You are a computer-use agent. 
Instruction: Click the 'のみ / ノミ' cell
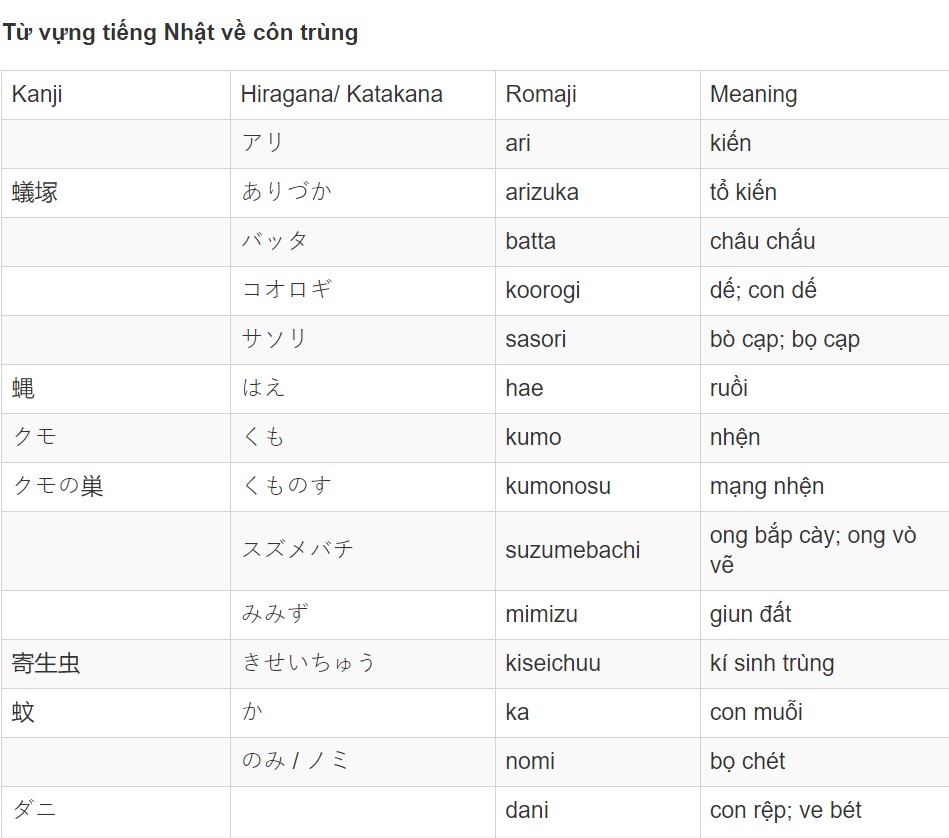point(363,762)
